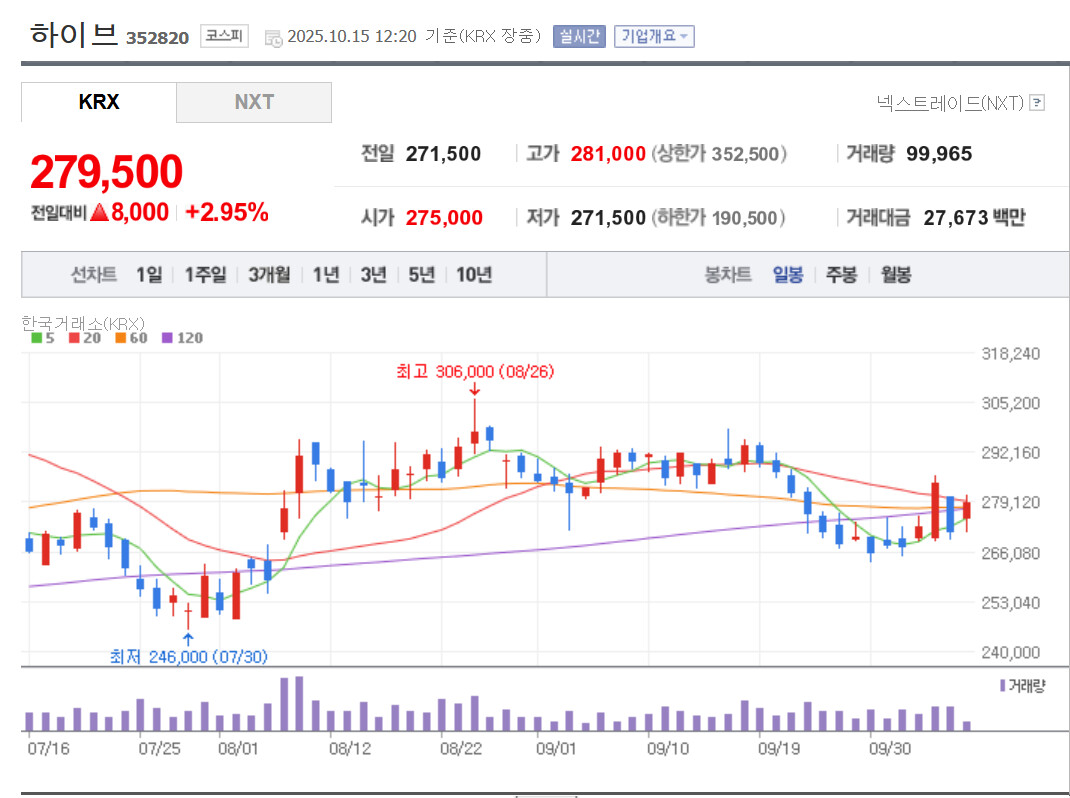Switch to the KRX tab
Screen dimensions: 1070x798
pyautogui.click(x=99, y=102)
